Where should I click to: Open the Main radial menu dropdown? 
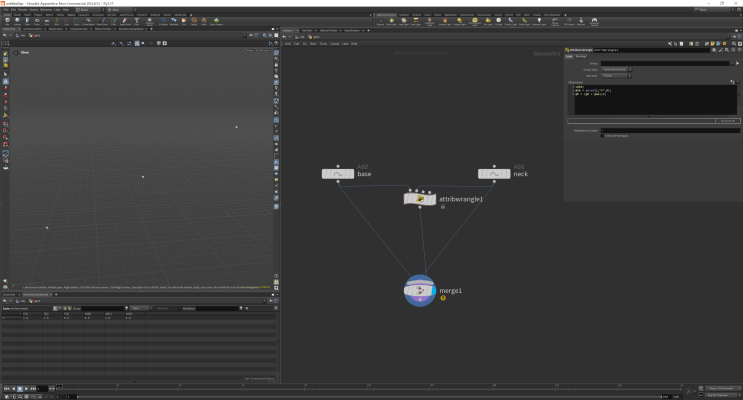click(121, 9)
